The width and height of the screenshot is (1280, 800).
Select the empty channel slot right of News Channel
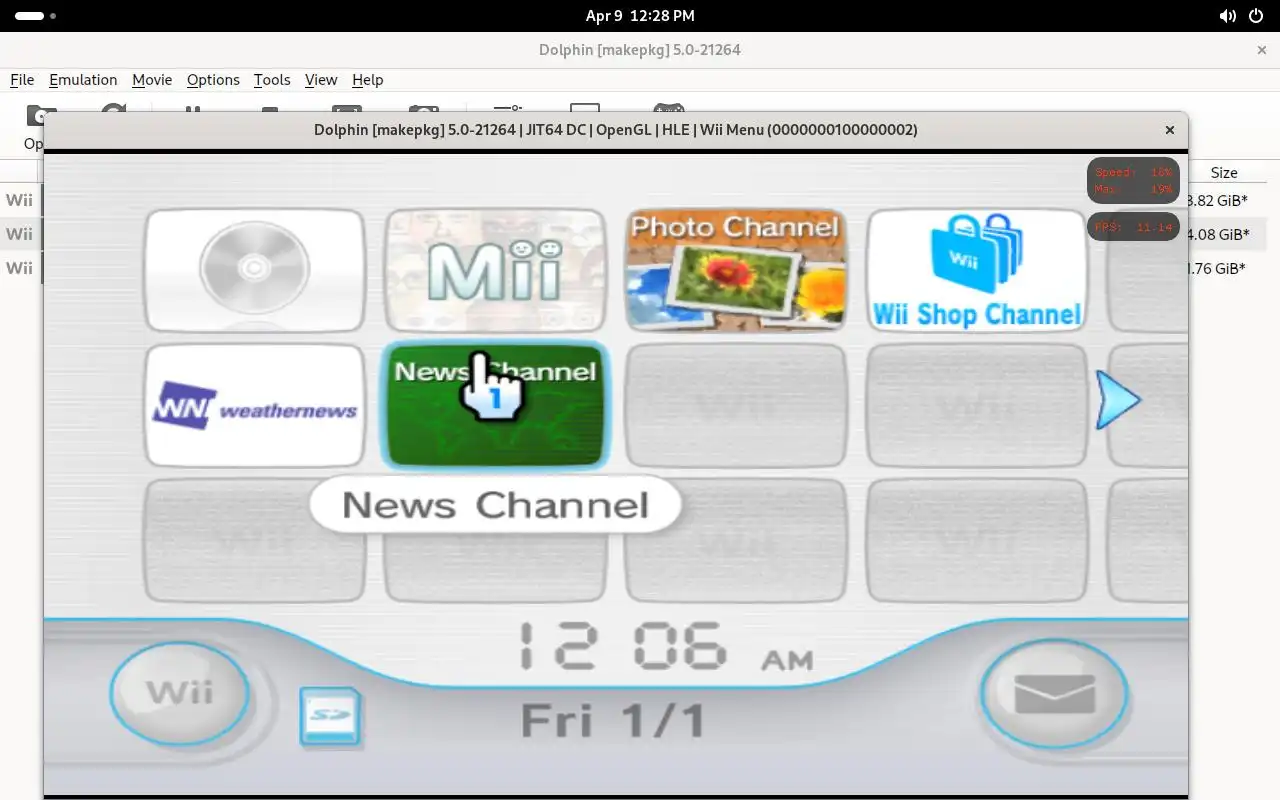coord(736,406)
